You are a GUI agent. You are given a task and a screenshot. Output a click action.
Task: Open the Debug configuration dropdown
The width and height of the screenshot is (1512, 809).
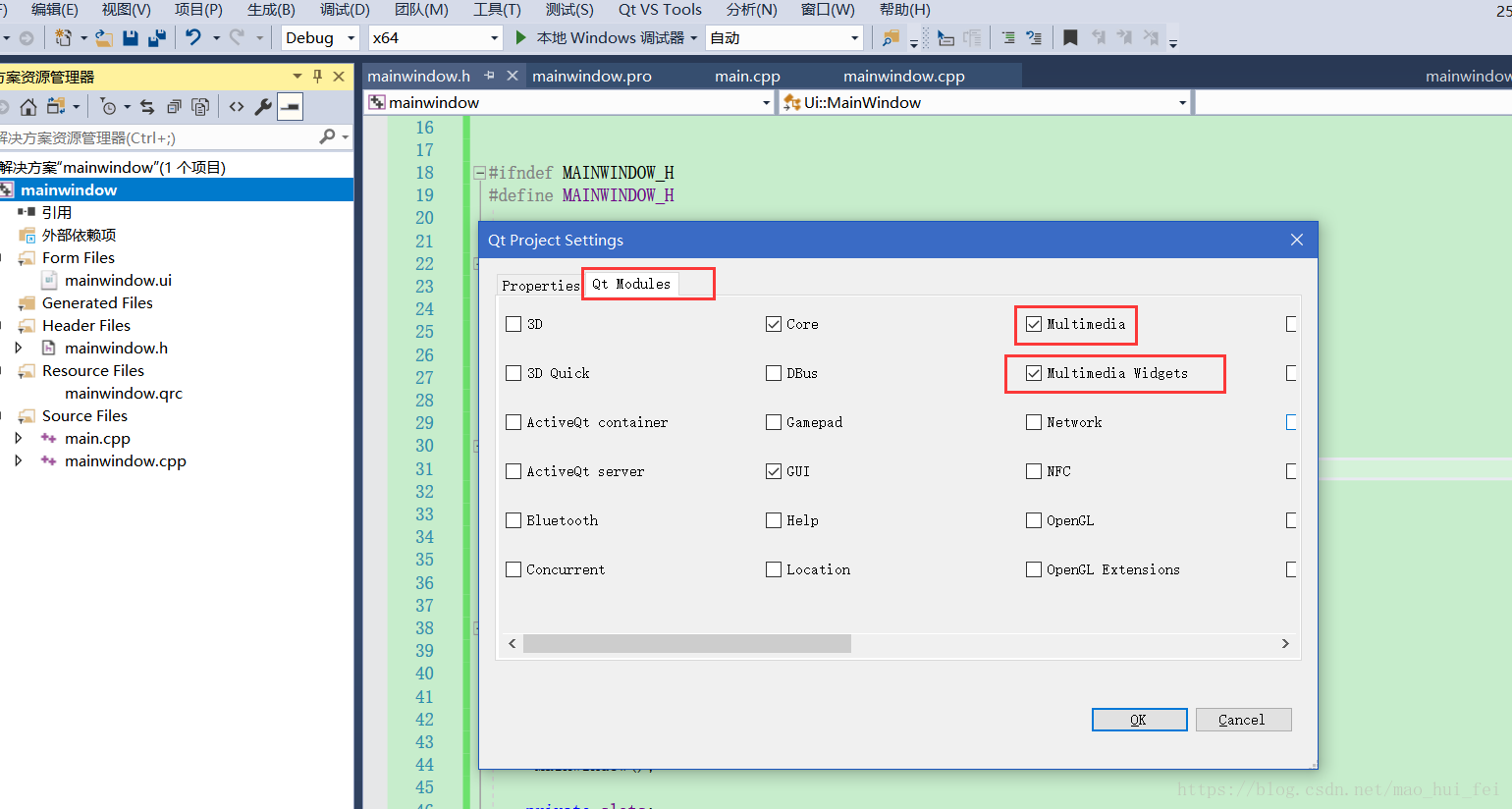[320, 37]
